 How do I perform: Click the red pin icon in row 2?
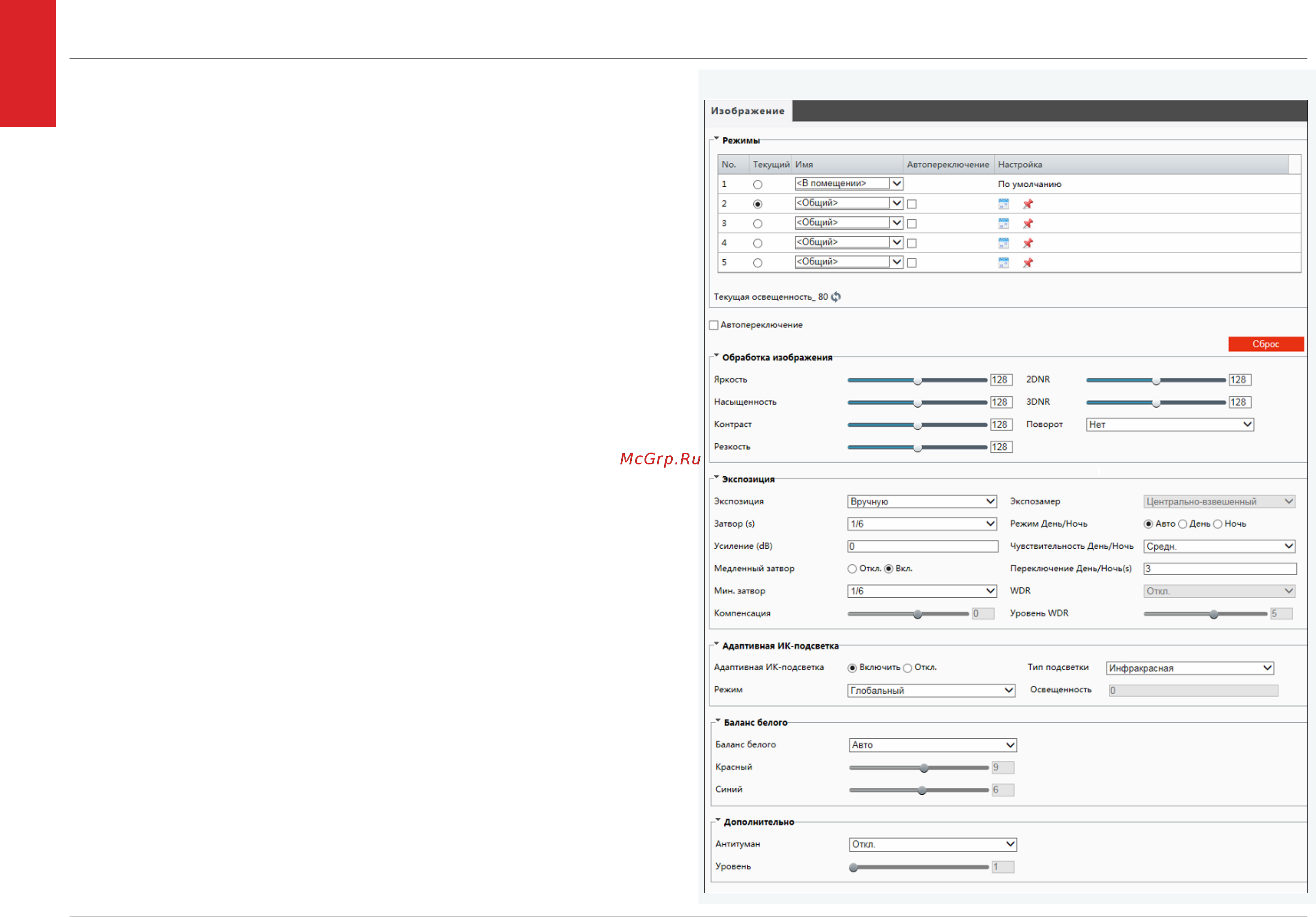pos(1028,204)
